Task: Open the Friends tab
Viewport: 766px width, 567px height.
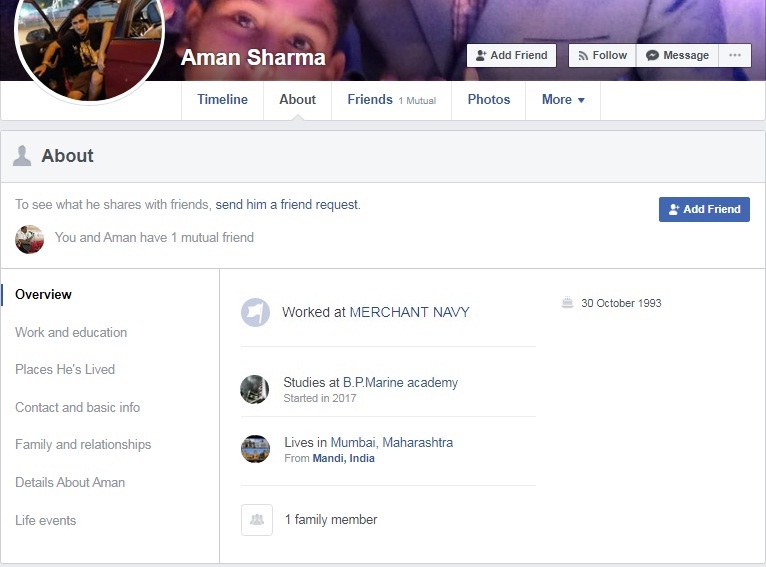Action: tap(391, 100)
